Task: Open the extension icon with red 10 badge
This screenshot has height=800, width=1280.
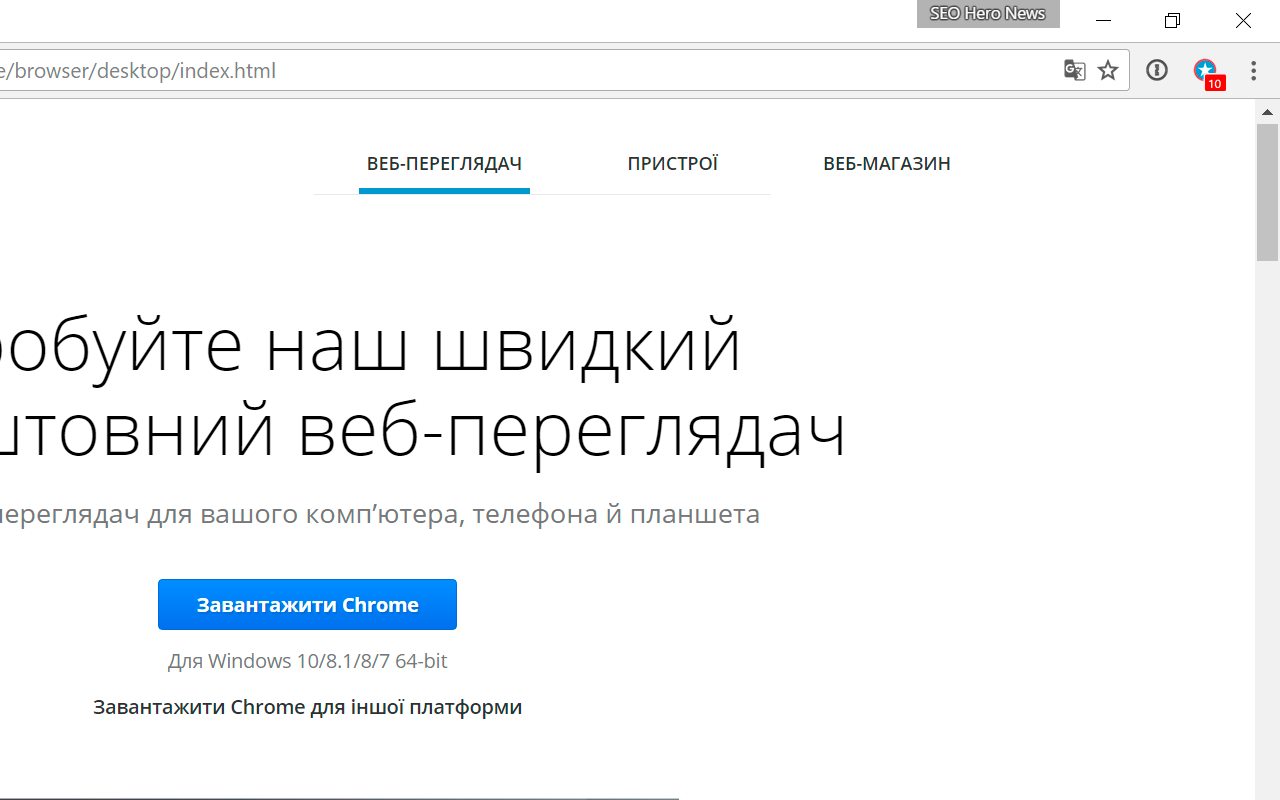Action: point(1208,73)
